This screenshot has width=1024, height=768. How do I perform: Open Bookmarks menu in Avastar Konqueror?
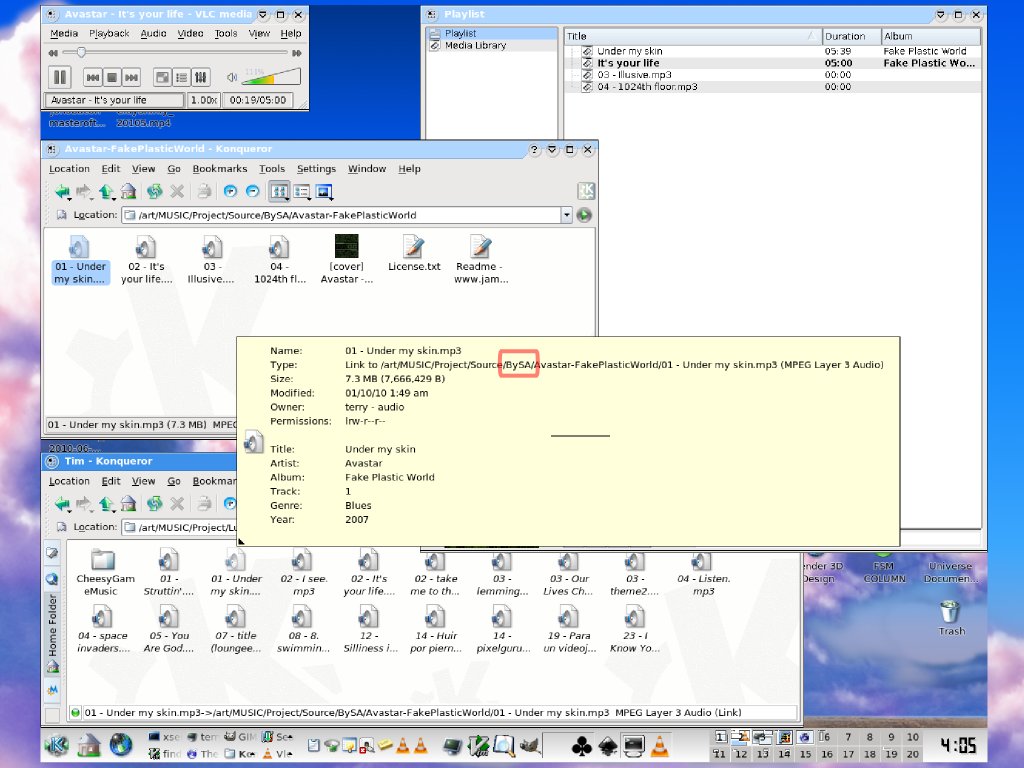[220, 168]
